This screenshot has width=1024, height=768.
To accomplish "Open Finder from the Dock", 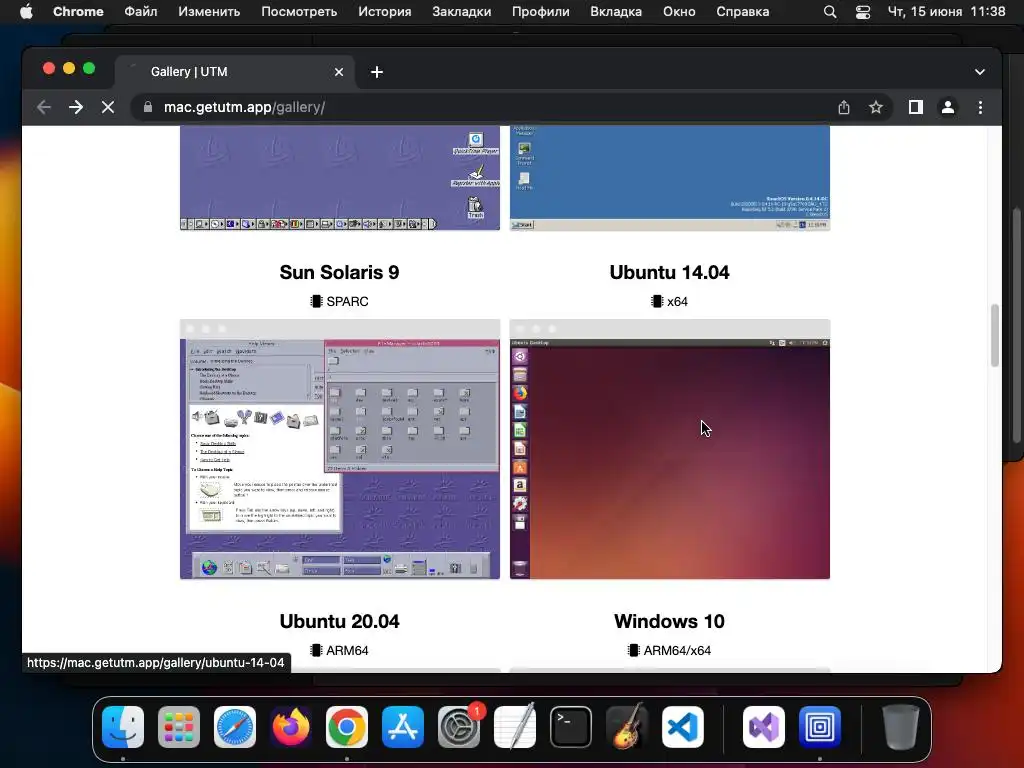I will tap(123, 727).
